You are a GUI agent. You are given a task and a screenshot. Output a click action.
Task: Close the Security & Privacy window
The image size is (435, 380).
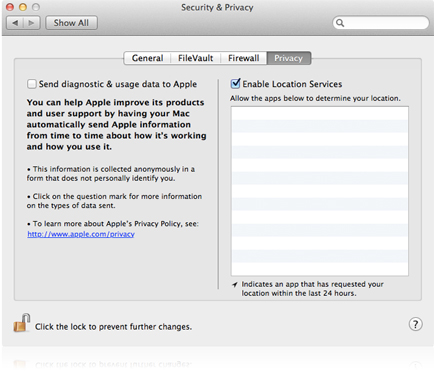click(x=10, y=7)
